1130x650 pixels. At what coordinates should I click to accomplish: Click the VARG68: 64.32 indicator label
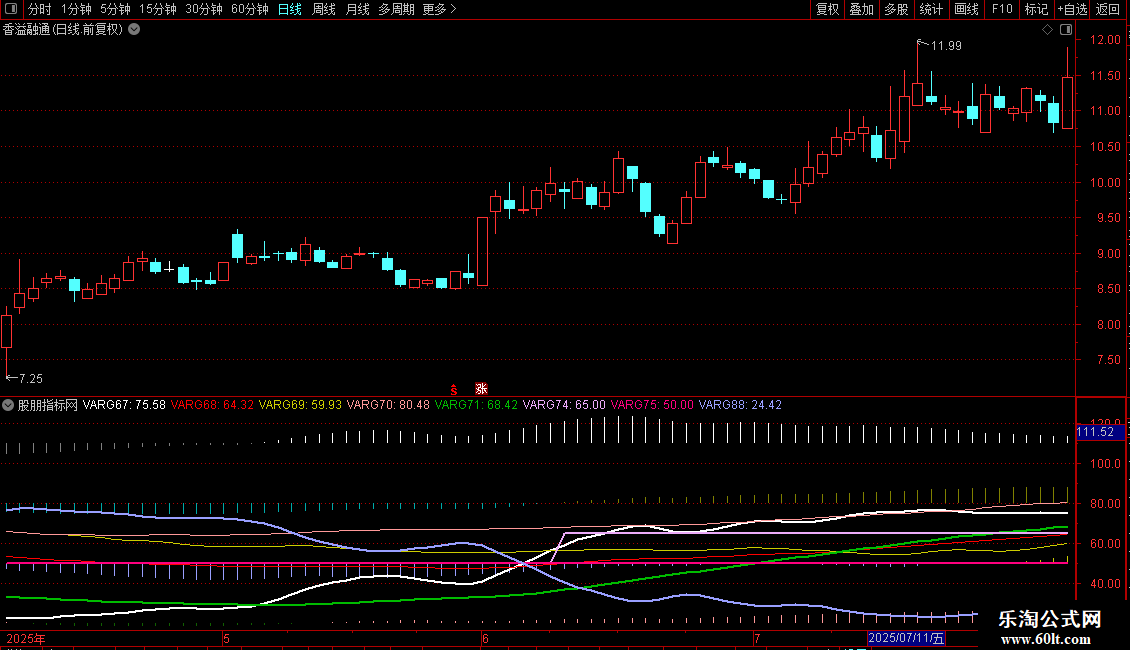[x=212, y=405]
